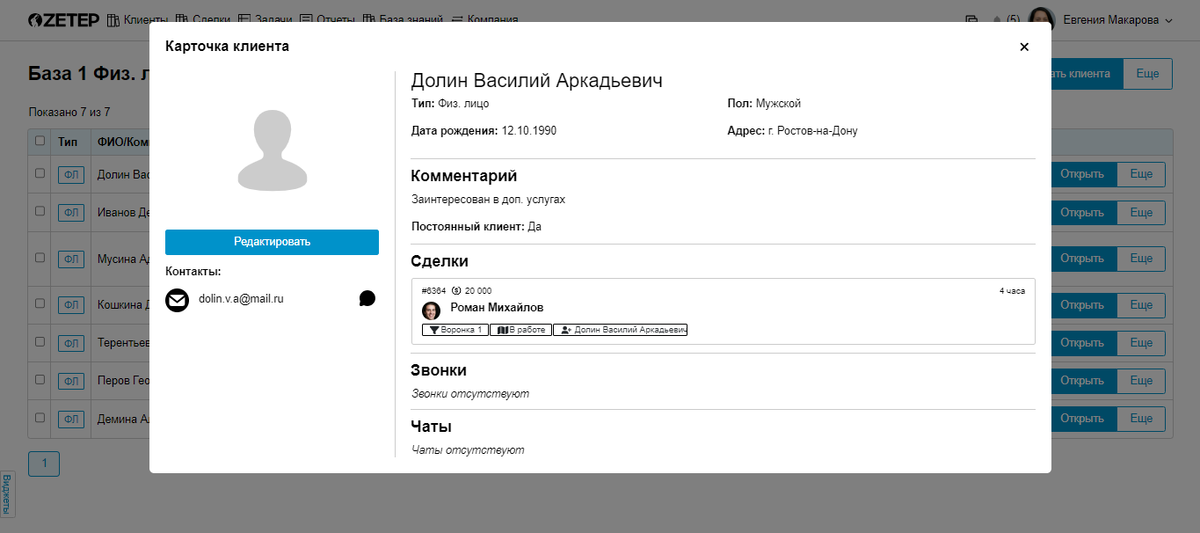Click Открыть in the first table row
Screen dimensions: 1200x533
(x=1083, y=174)
